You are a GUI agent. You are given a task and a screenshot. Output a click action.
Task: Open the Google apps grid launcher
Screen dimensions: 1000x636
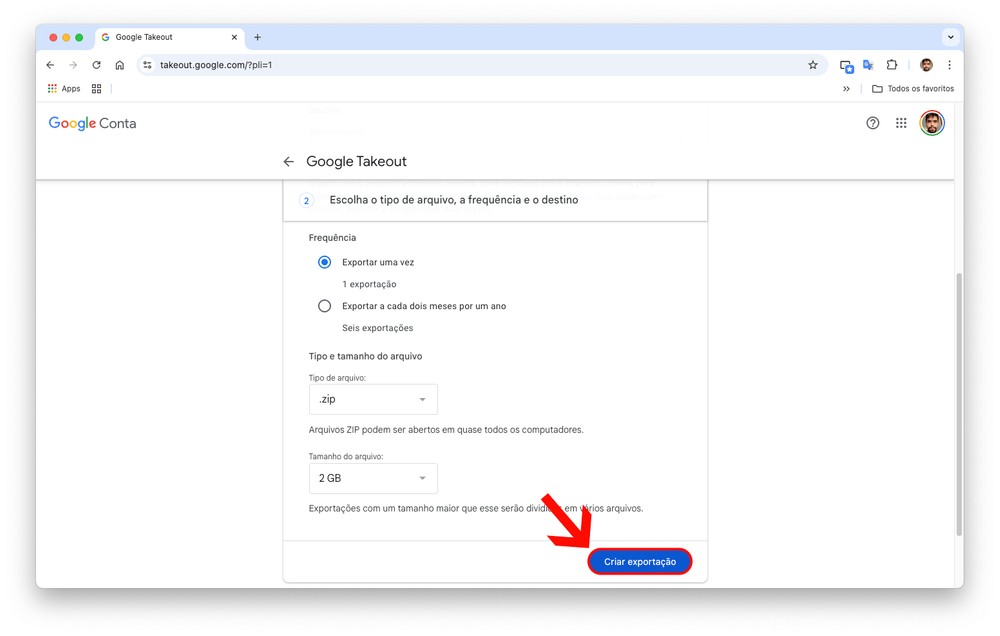pyautogui.click(x=901, y=123)
